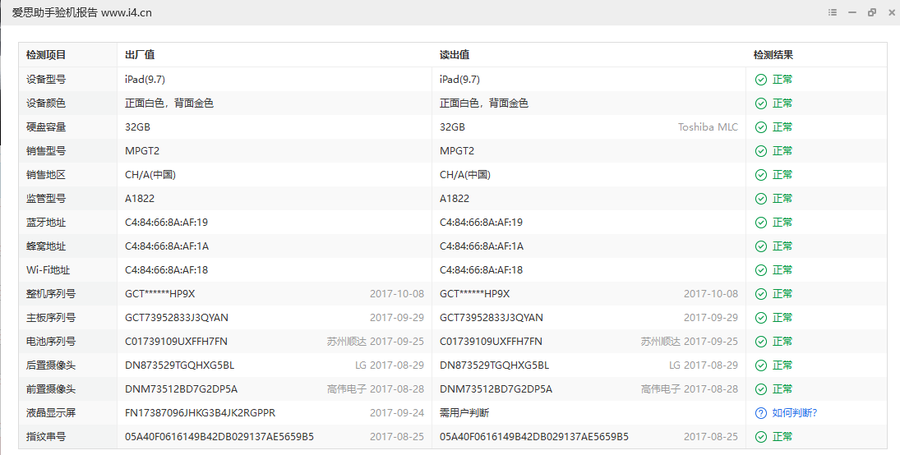Click factory rear camera serial DN873529TGQHXG5BL

[x=179, y=365]
